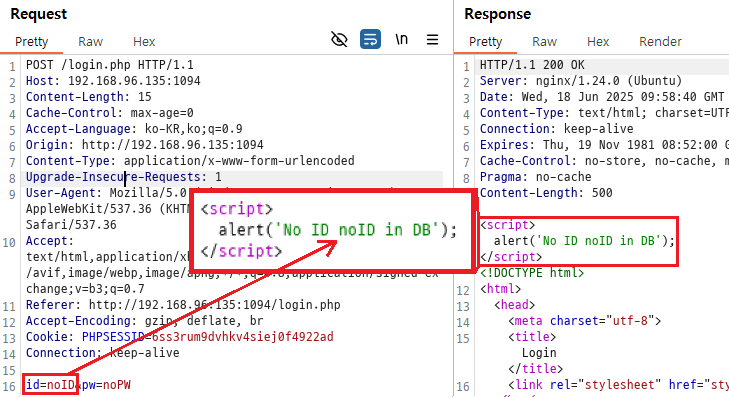Screen dimensions: 729x397
Task: Click the request 'Connection: keep-alive' header
Action: (x=102, y=353)
